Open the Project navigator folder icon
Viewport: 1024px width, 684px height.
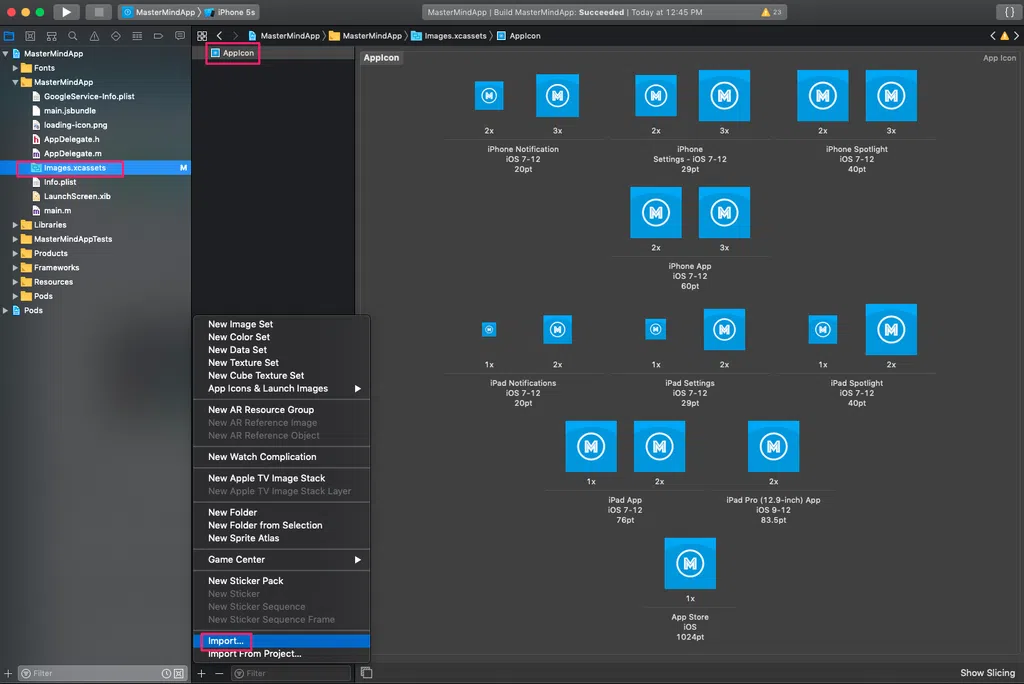pyautogui.click(x=9, y=36)
